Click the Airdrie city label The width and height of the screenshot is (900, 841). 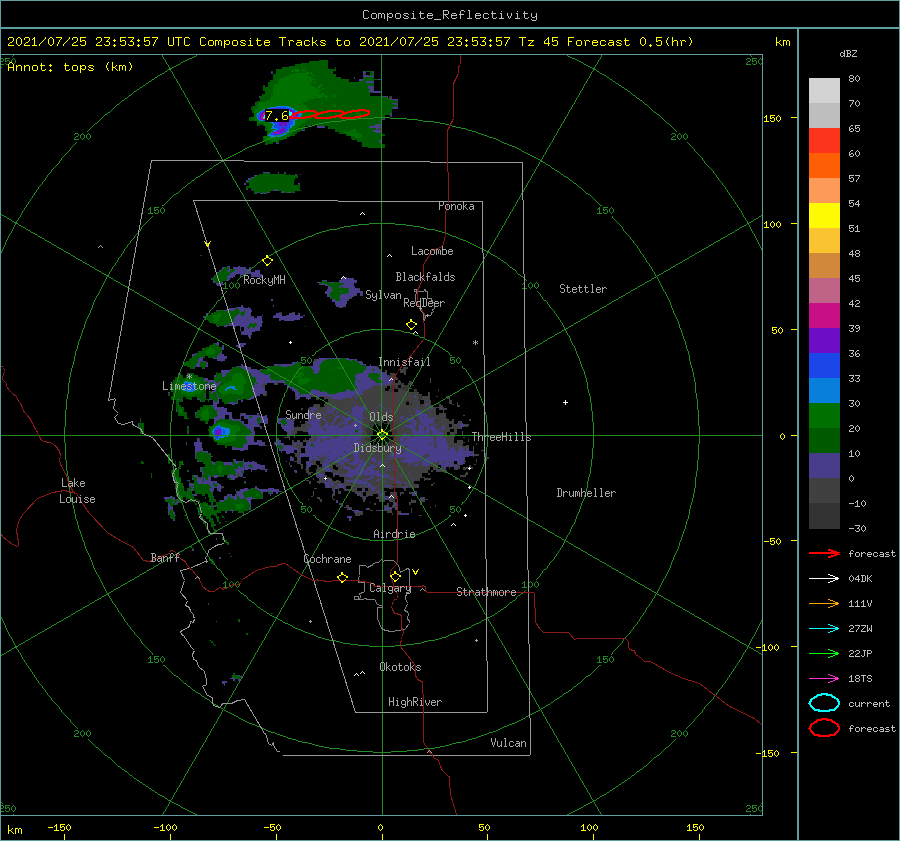[x=394, y=534]
